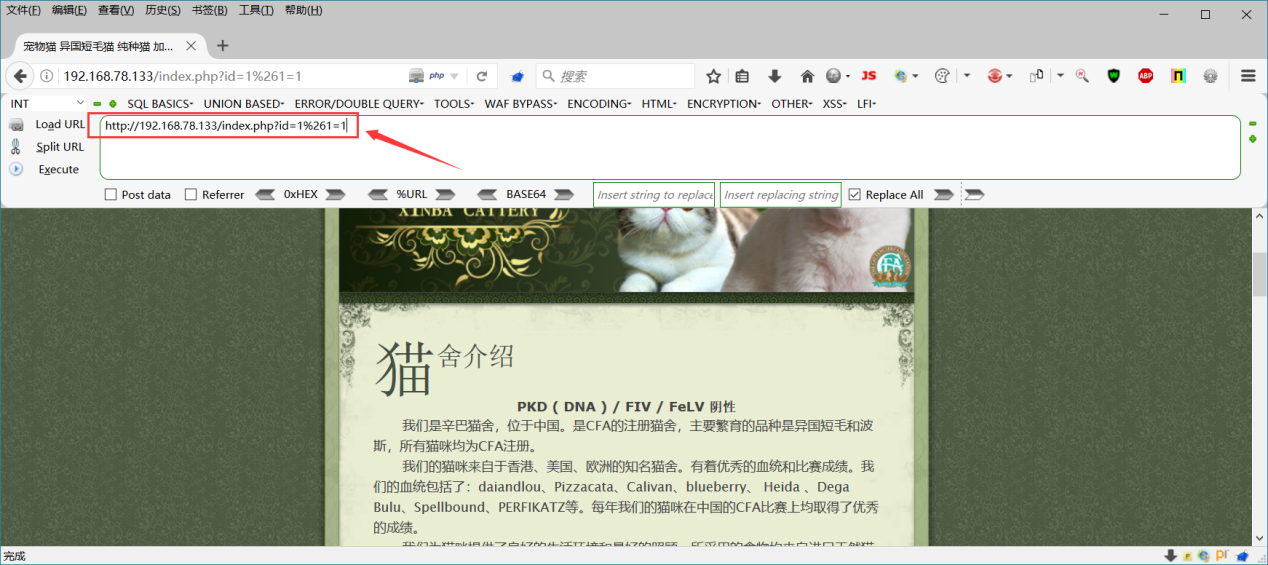Screen dimensions: 1268x565
Task: Open the 历史(S) menu
Action: click(163, 10)
